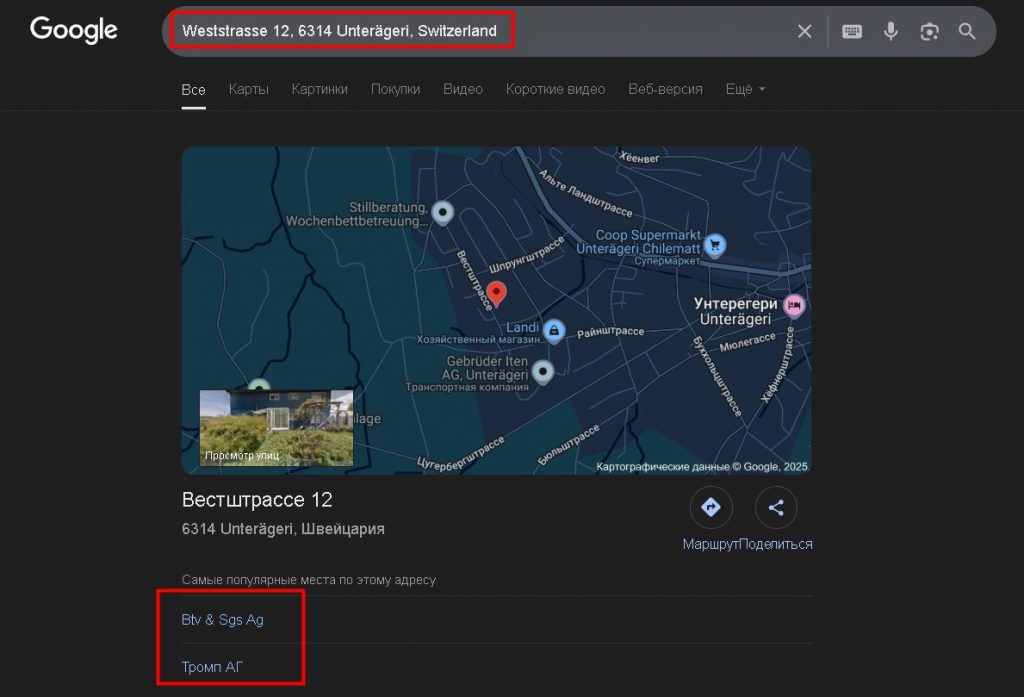Open the Просмотр улиц street view thumbnail
Viewport: 1024px width, 697px height.
[276, 428]
